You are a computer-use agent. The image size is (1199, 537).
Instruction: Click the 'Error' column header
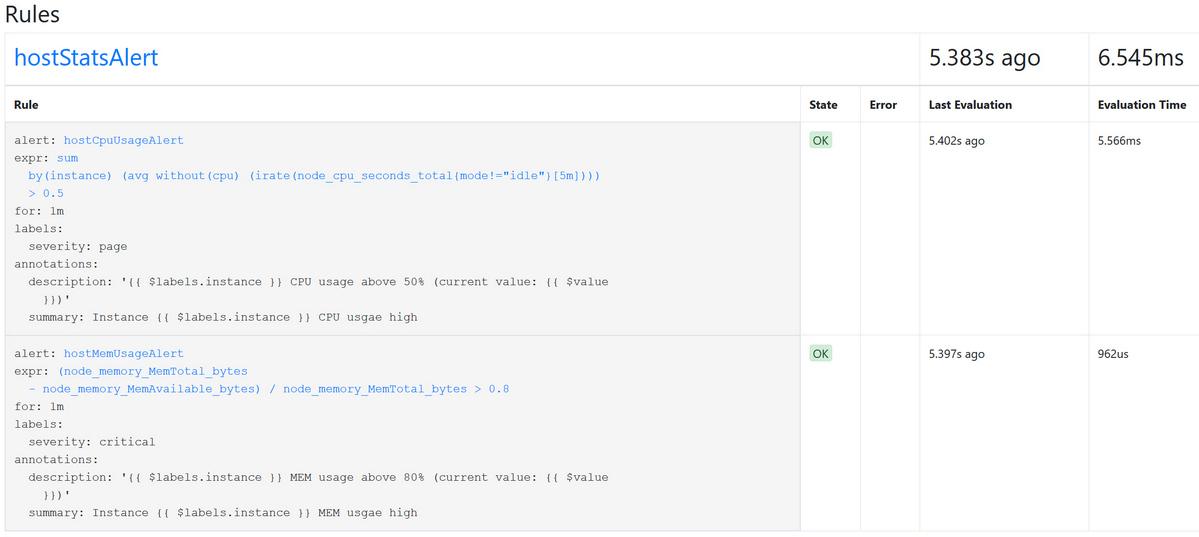coord(883,105)
